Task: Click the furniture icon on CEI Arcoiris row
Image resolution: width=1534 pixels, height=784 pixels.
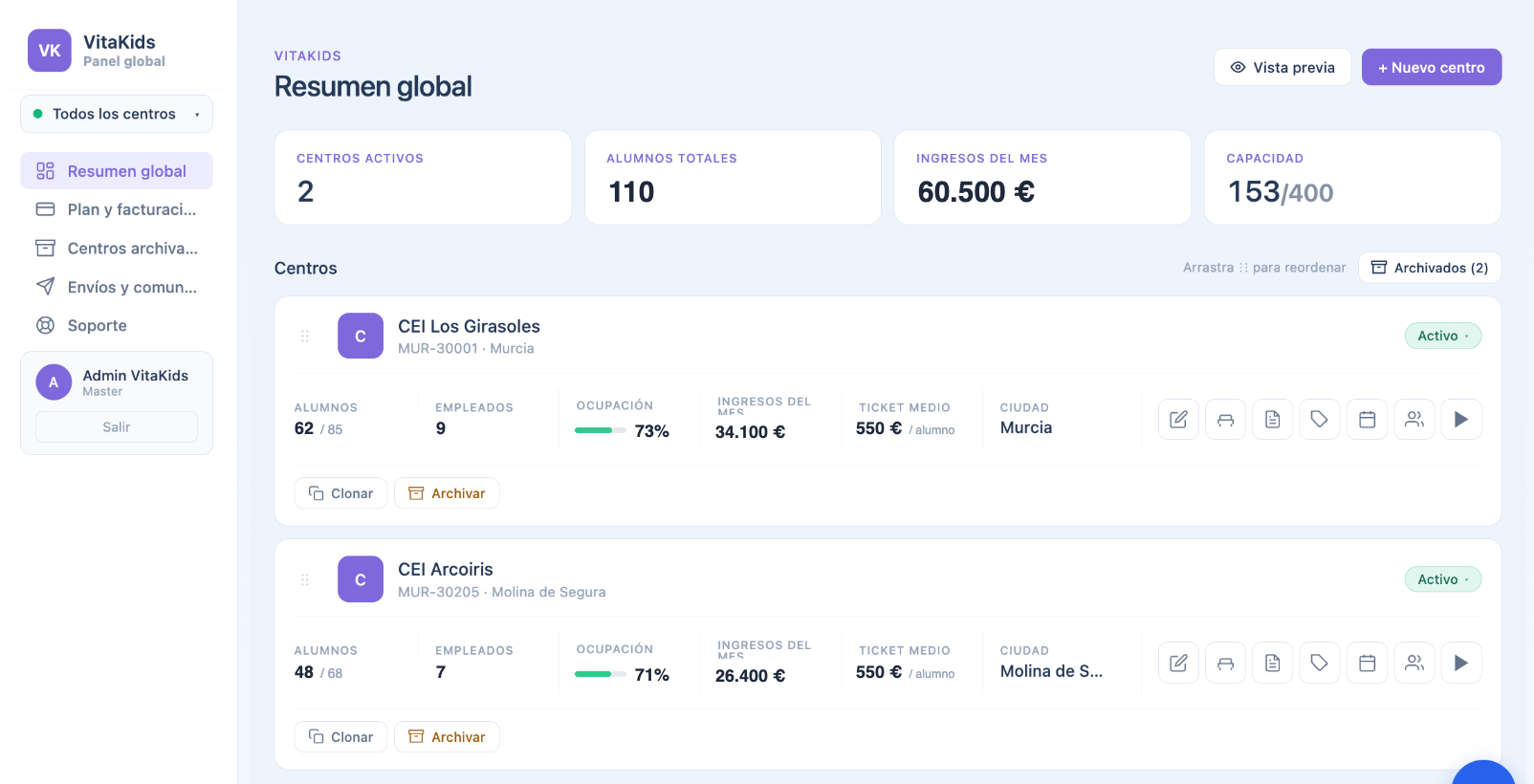Action: click(x=1225, y=663)
